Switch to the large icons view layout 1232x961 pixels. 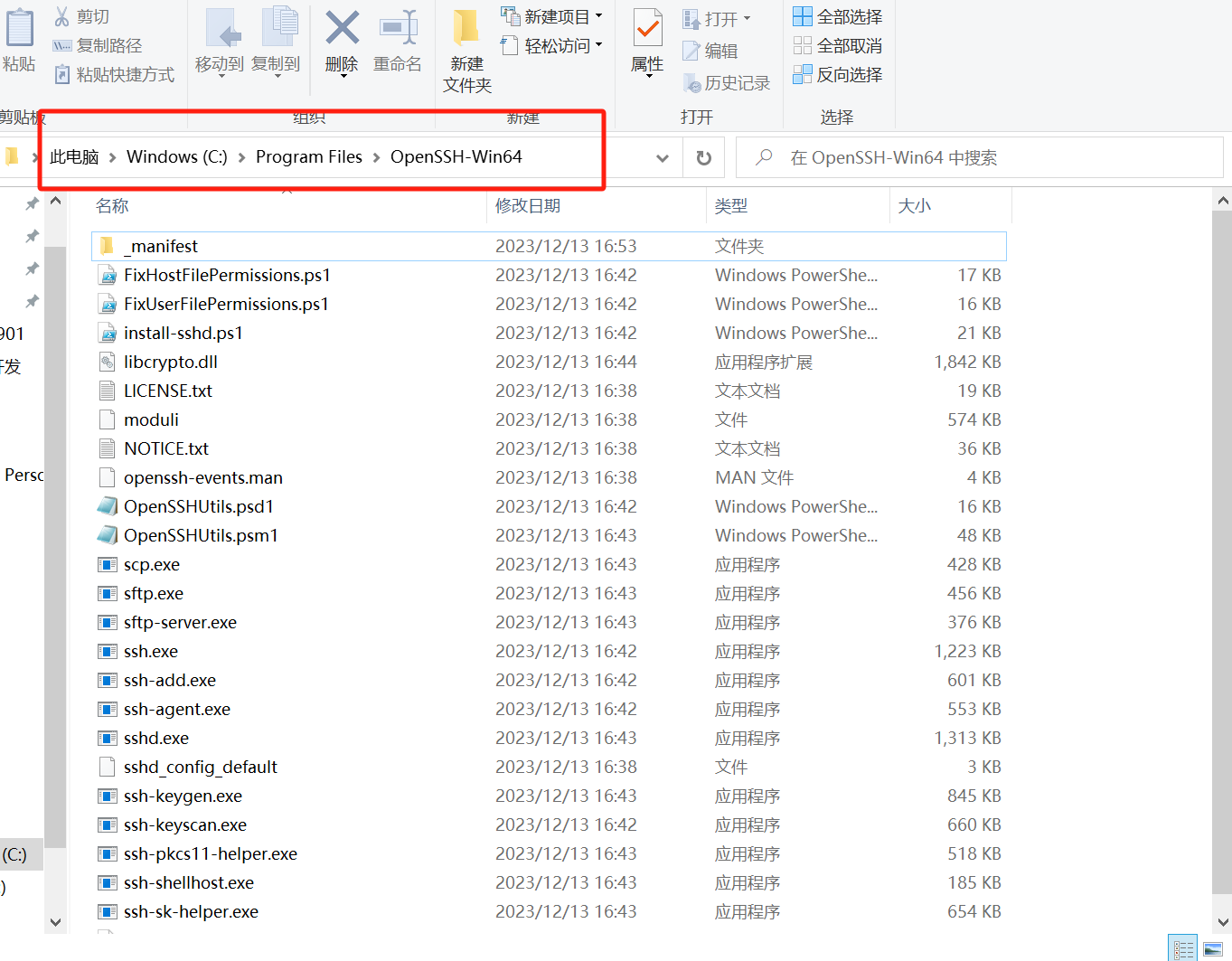[1213, 948]
